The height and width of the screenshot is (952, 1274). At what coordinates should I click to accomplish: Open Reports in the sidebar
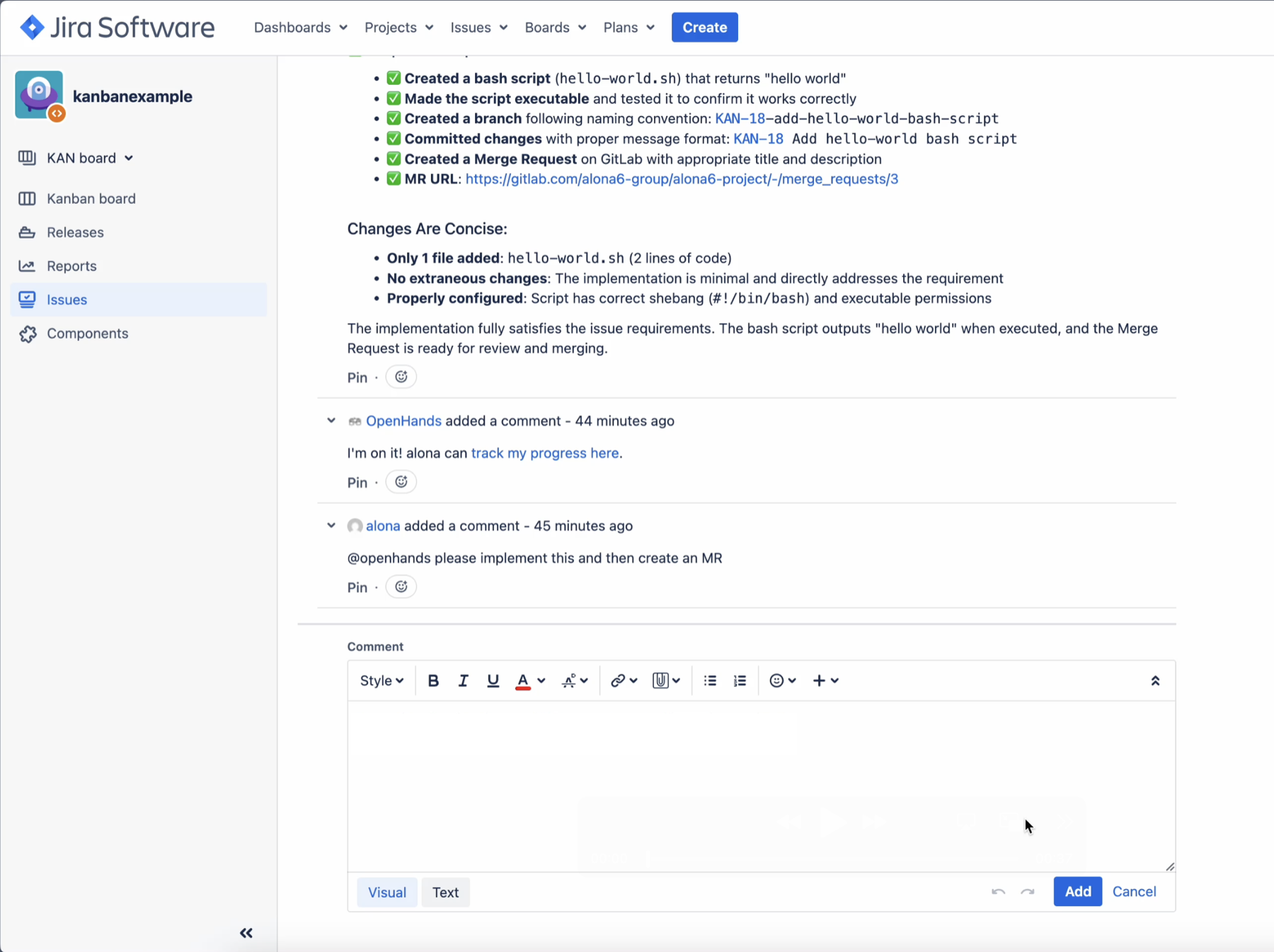pos(71,266)
